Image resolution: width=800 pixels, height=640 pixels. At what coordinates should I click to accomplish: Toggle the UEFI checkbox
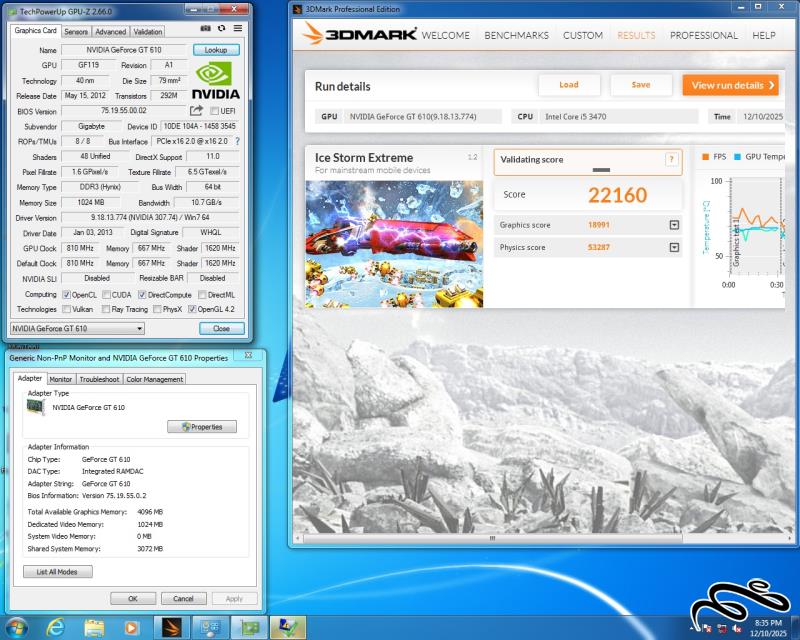(214, 111)
